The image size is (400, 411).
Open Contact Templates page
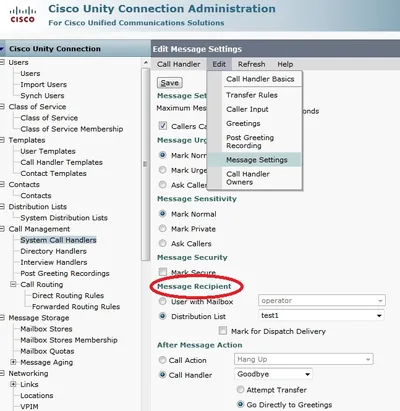tap(53, 173)
